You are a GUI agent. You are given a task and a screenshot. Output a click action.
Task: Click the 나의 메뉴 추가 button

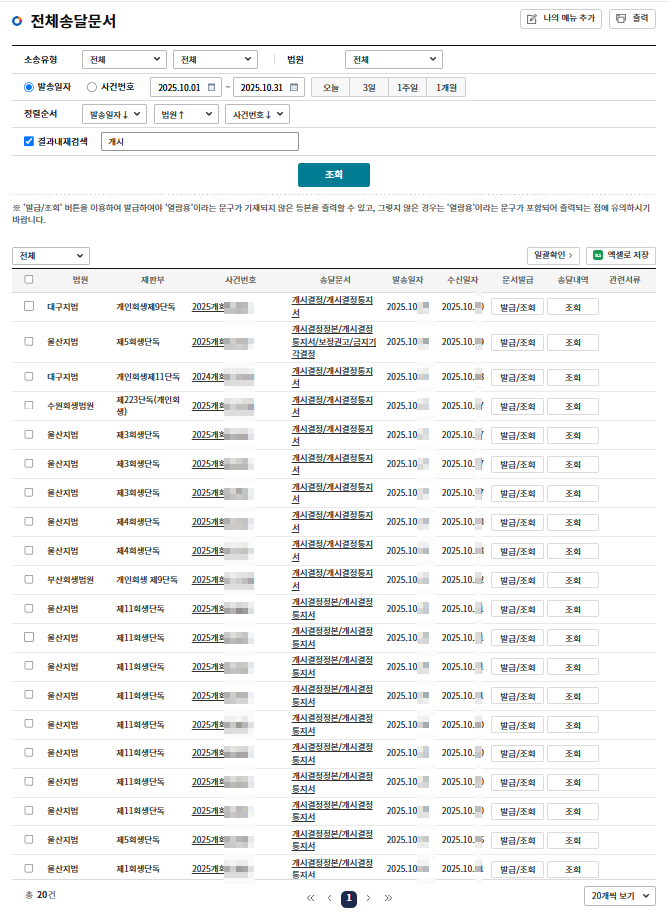point(560,19)
